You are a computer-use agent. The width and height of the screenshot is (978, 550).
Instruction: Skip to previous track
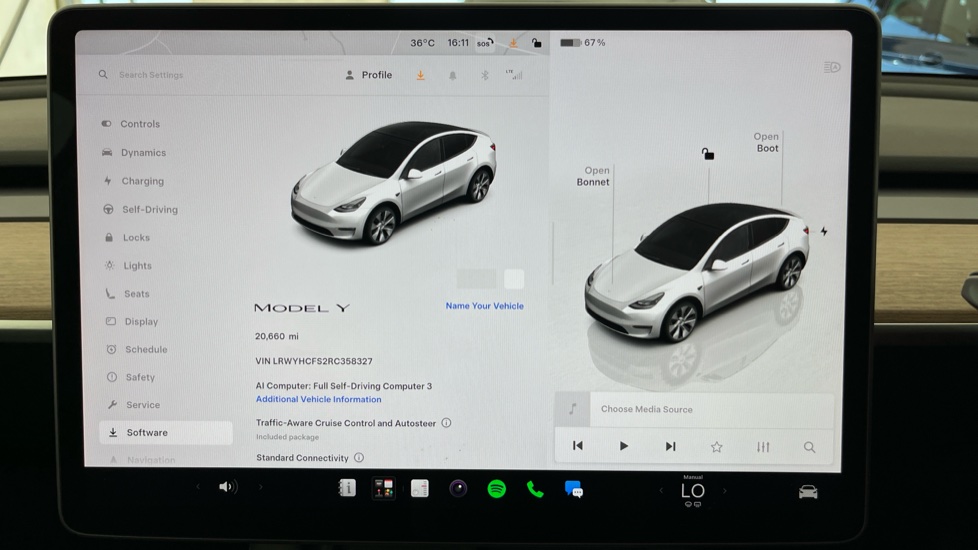point(578,446)
